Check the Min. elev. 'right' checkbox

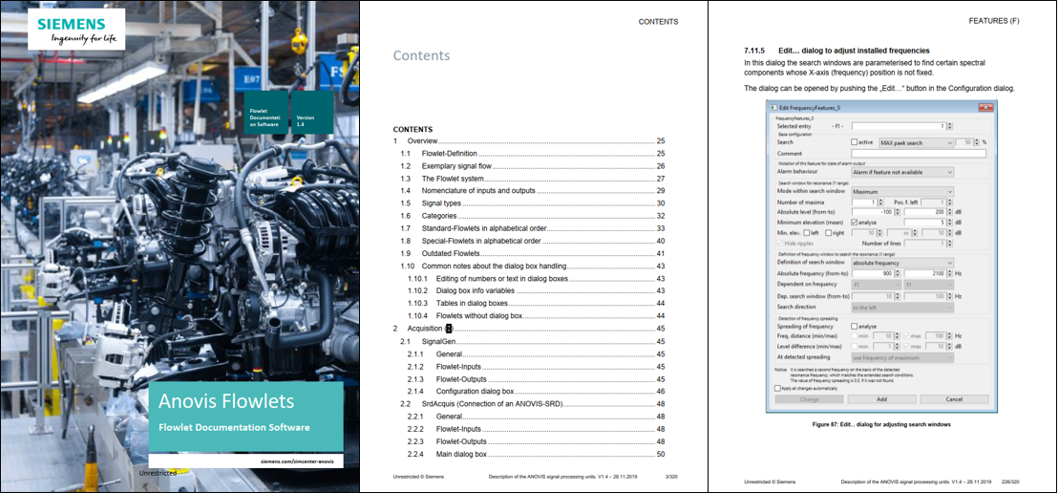coord(829,233)
